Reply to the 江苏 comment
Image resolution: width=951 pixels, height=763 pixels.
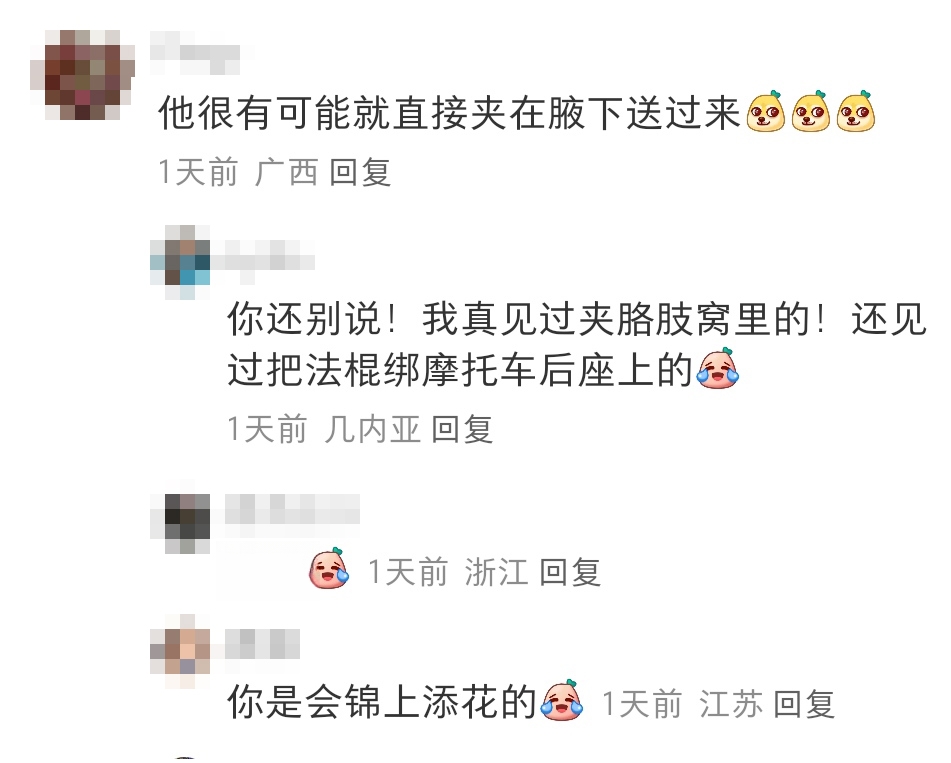pyautogui.click(x=804, y=704)
